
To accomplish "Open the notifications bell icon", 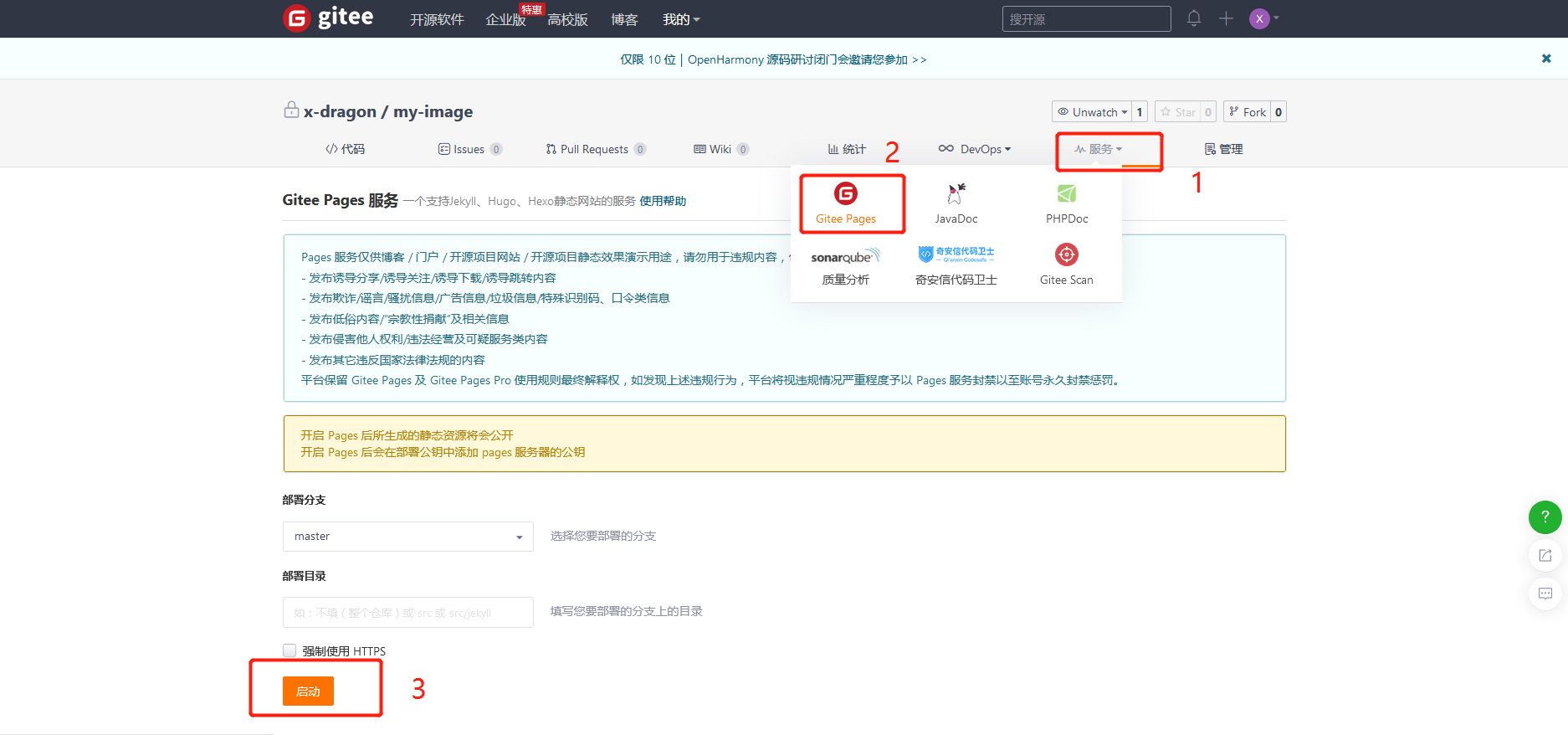I will (x=1194, y=18).
